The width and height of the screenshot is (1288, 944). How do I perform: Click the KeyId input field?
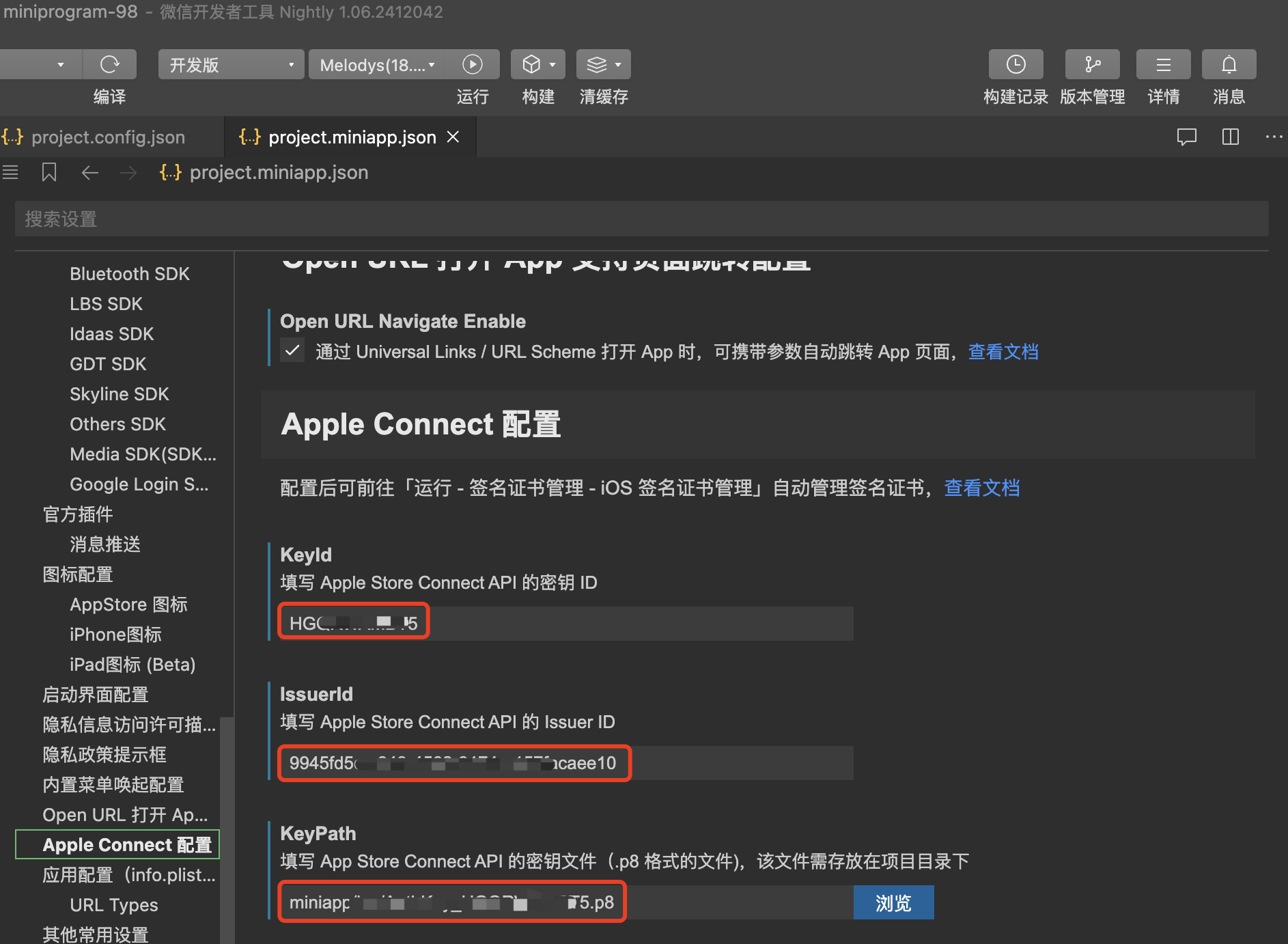[x=567, y=623]
